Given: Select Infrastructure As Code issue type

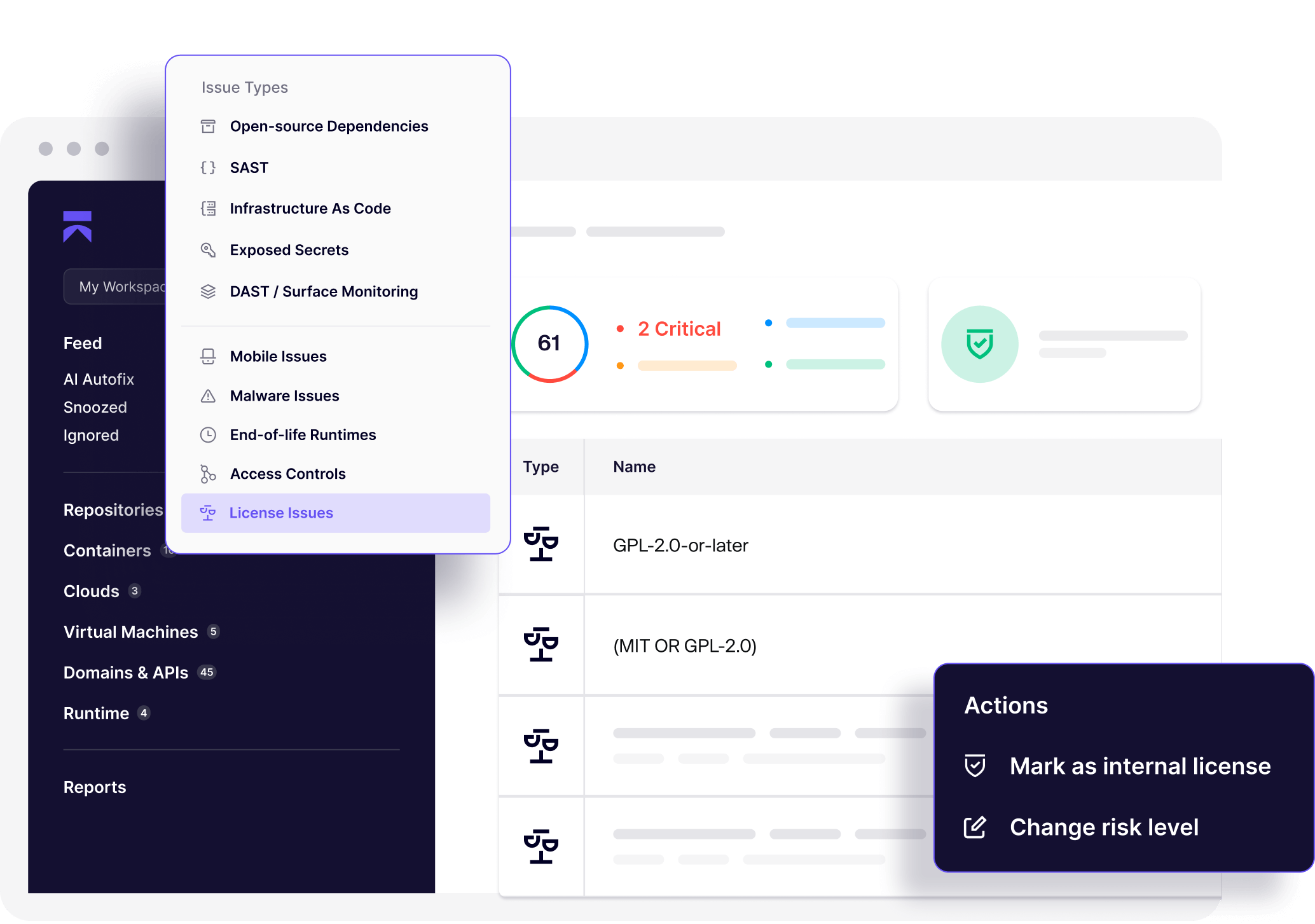Looking at the screenshot, I should tap(310, 209).
